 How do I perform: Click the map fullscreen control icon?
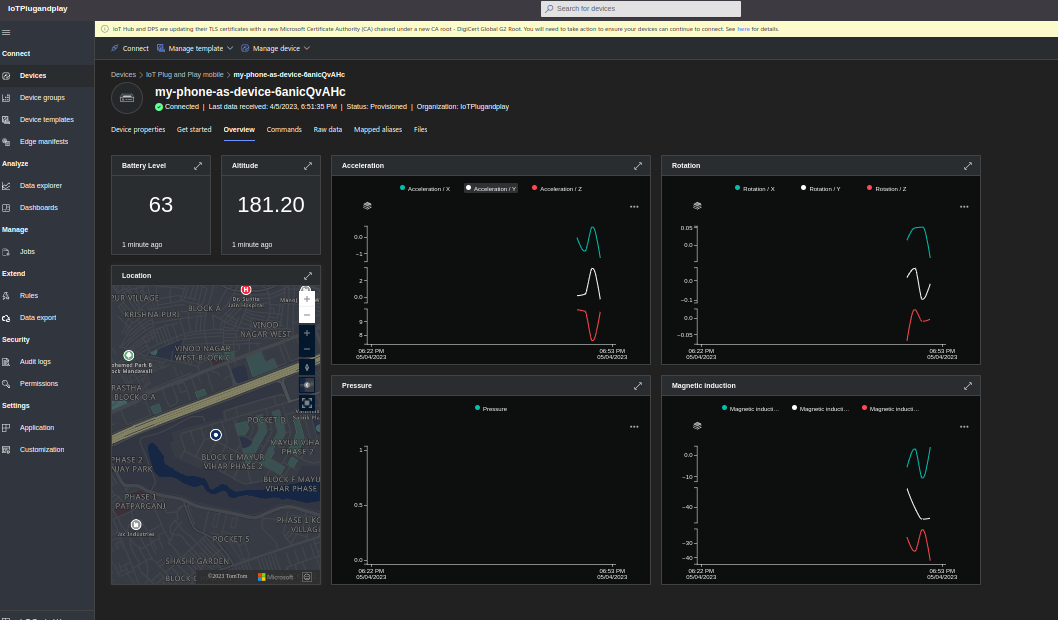pyautogui.click(x=307, y=402)
